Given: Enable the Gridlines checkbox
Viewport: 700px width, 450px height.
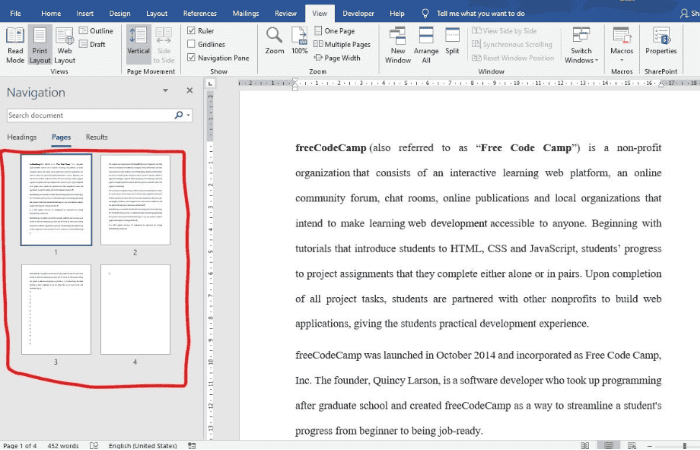Looking at the screenshot, I should [x=192, y=44].
